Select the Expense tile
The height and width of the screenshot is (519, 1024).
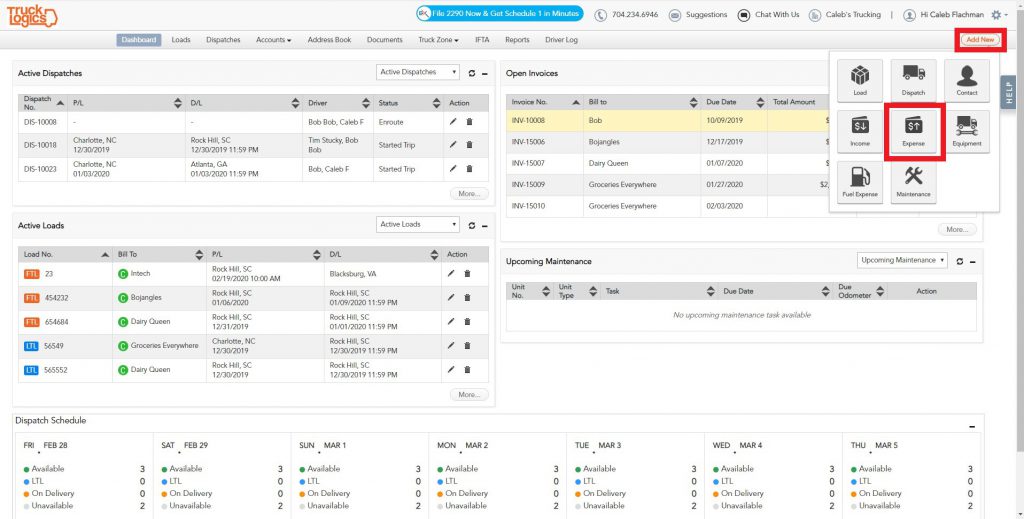click(913, 131)
